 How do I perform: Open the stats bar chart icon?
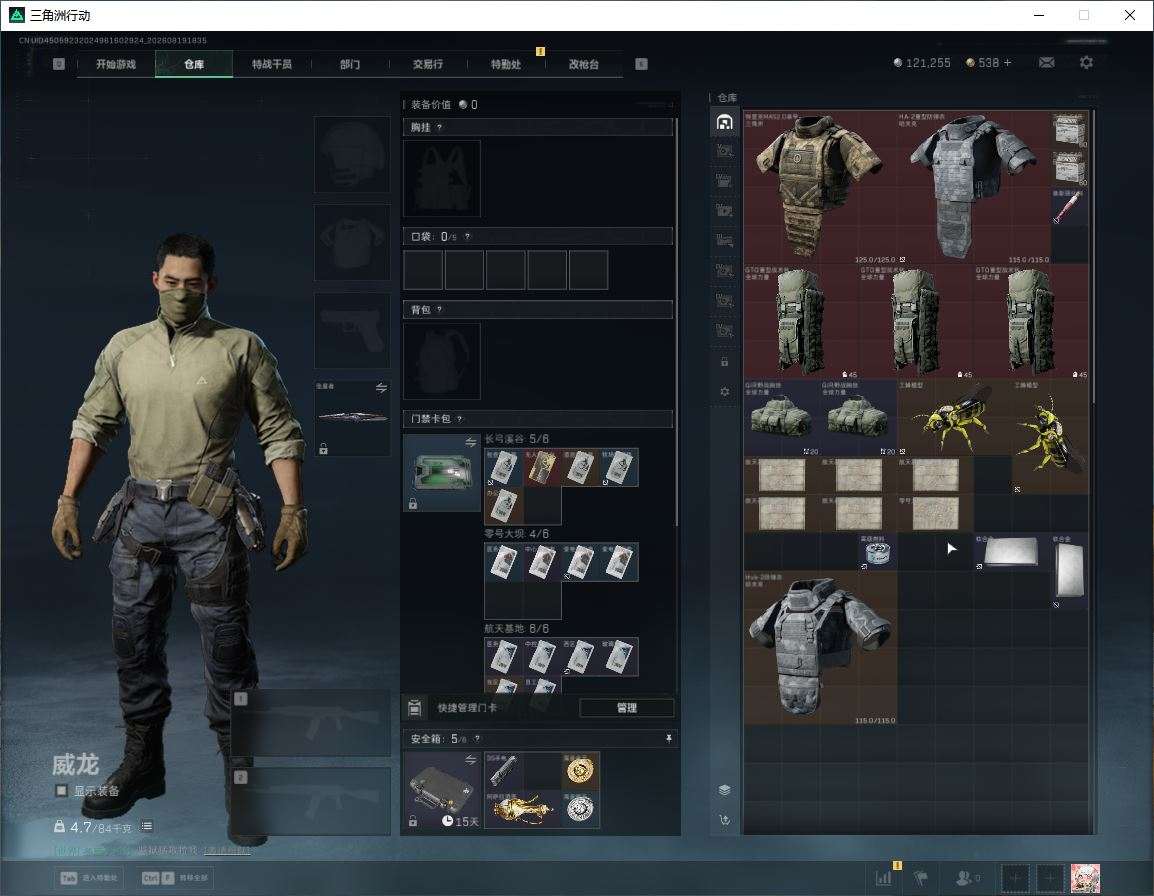click(883, 878)
